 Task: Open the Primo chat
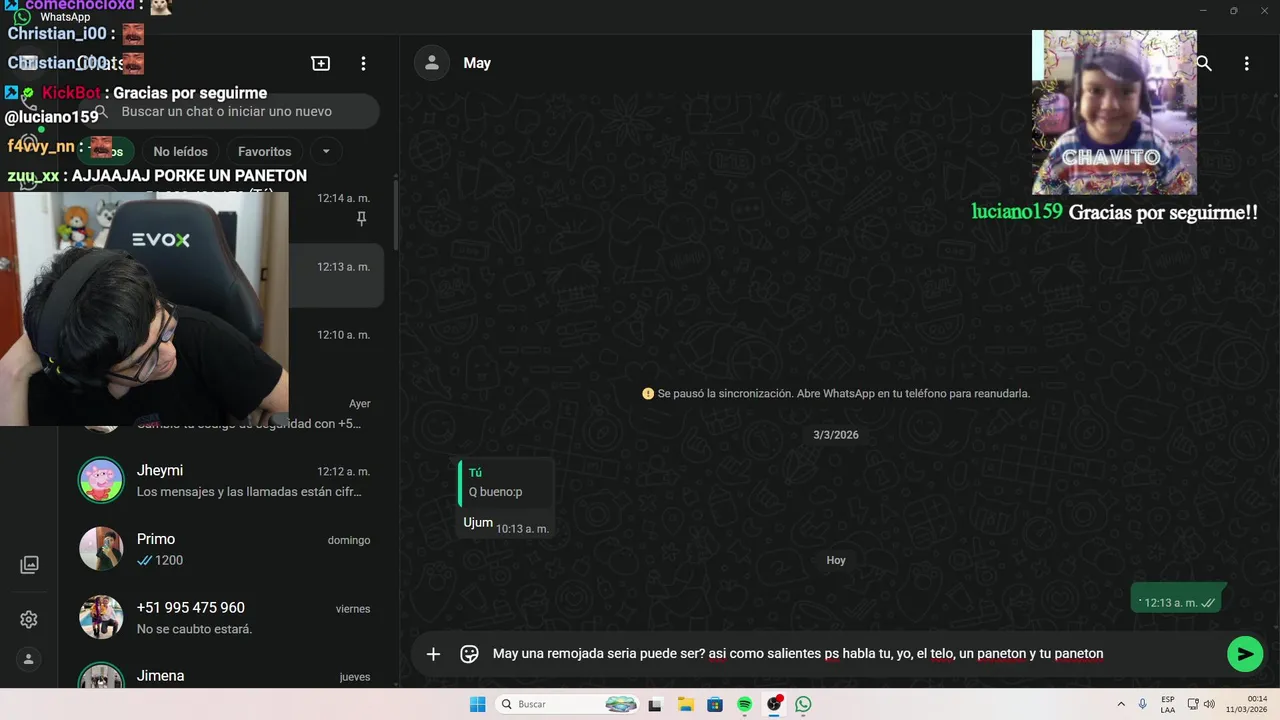coord(224,549)
